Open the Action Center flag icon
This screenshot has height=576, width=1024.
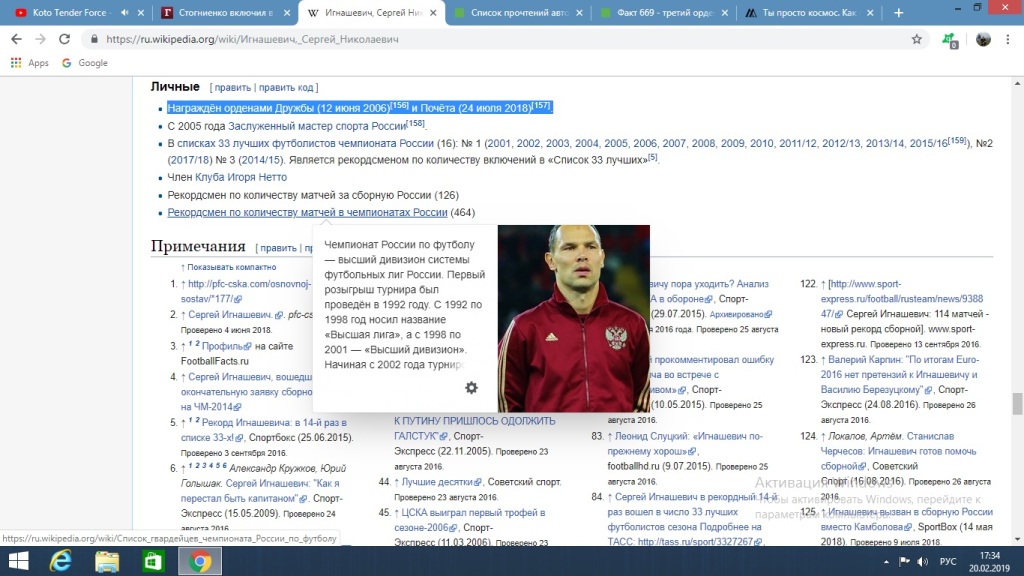[904, 562]
